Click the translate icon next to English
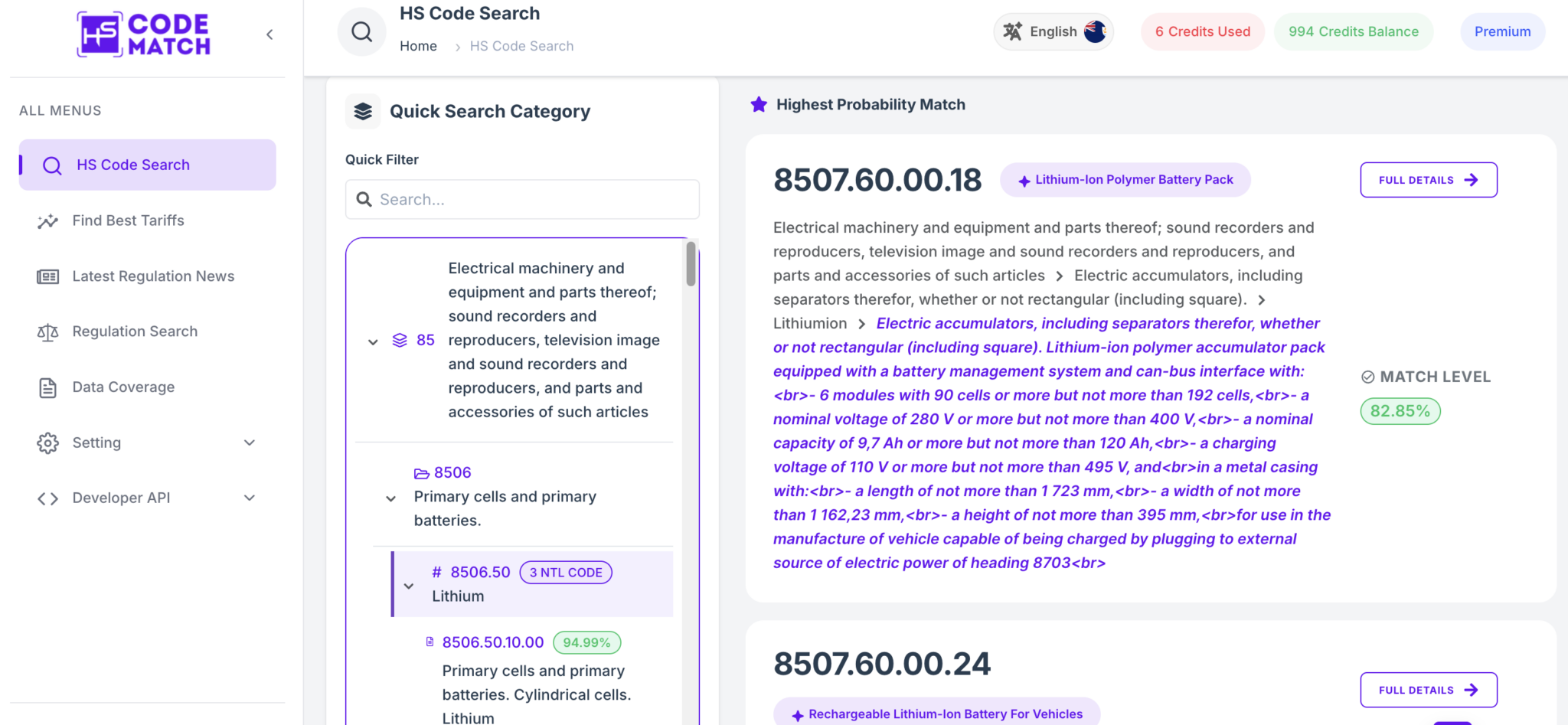The width and height of the screenshot is (1568, 725). click(x=1013, y=31)
